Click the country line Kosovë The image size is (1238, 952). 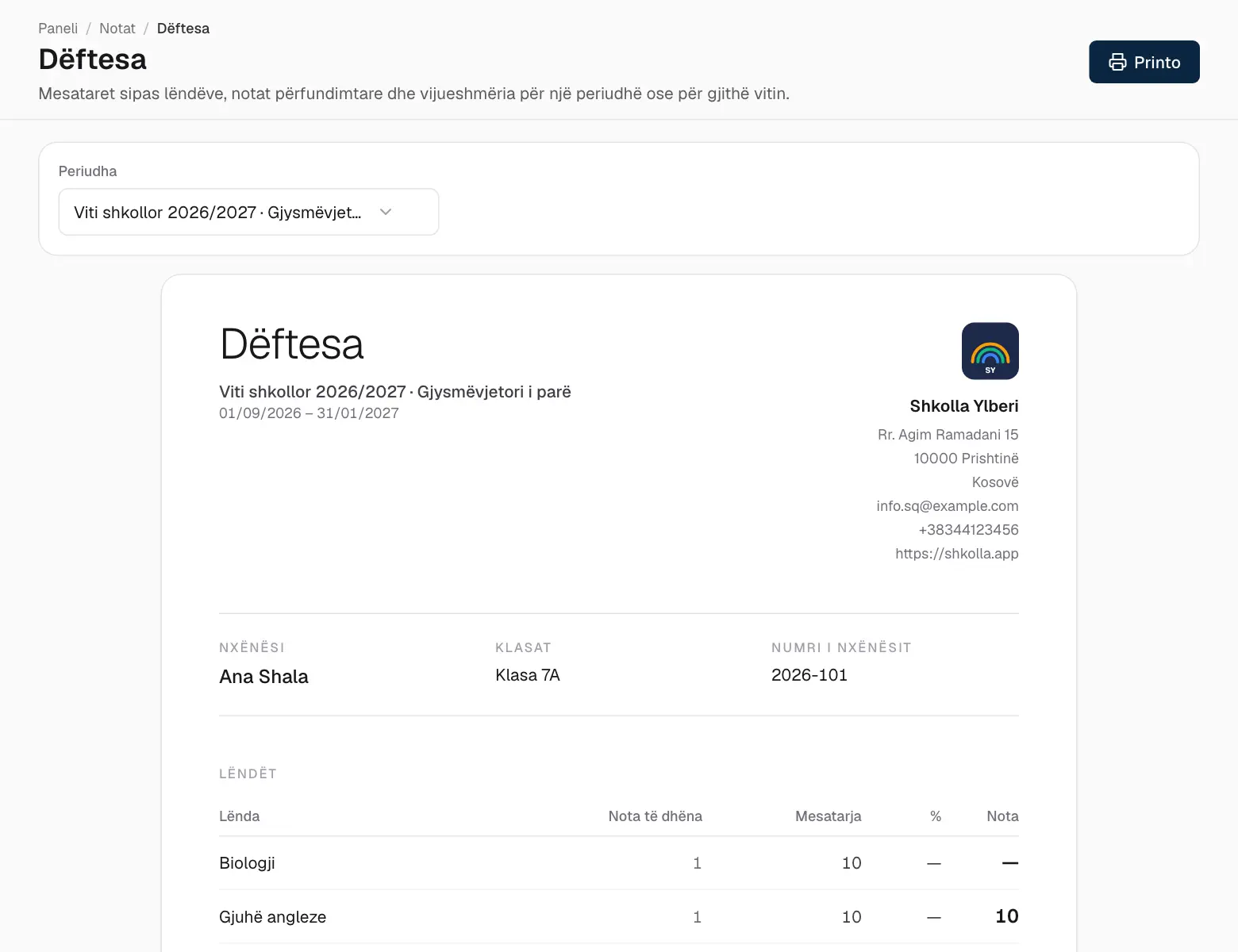[x=995, y=482]
